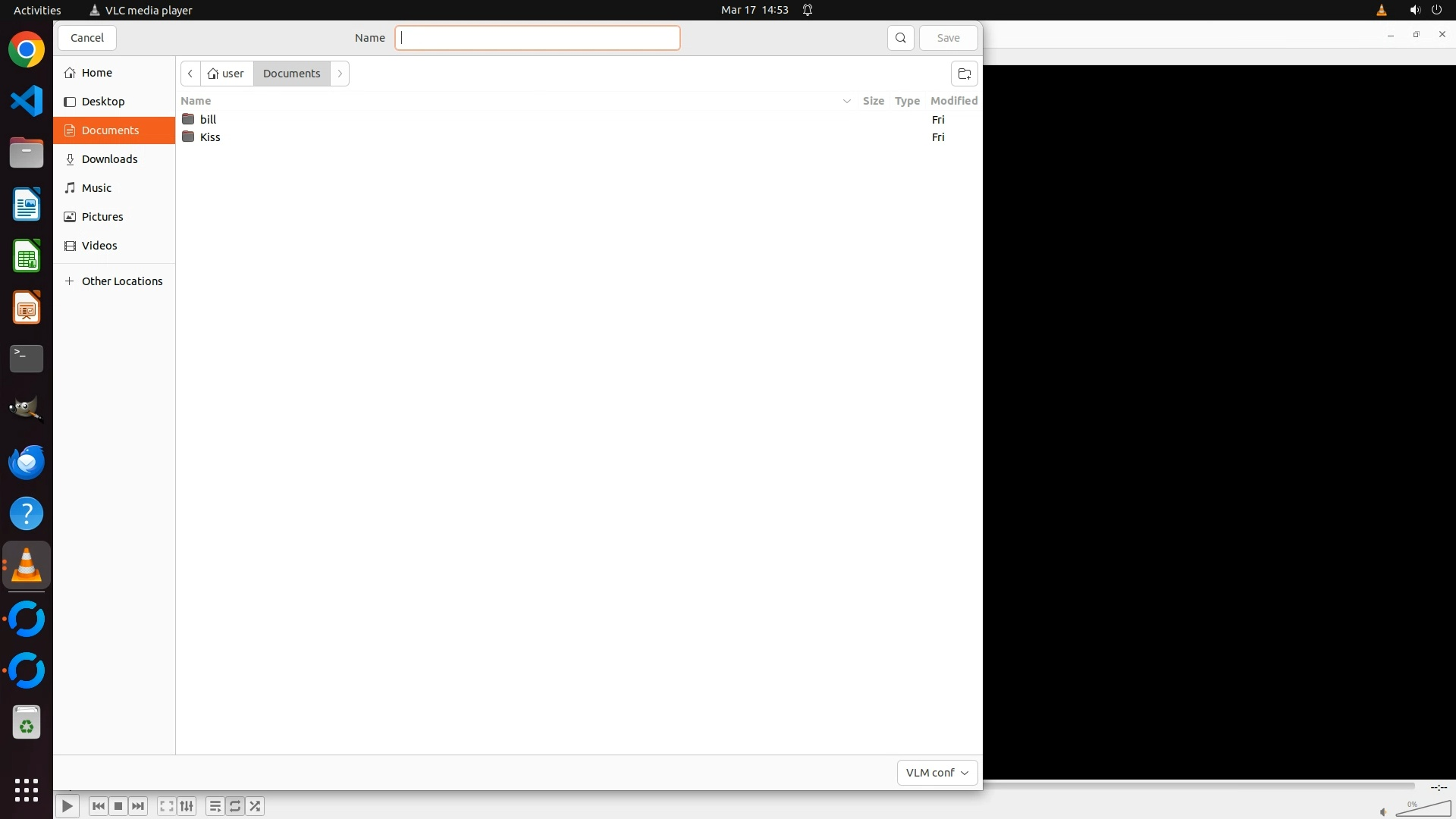Select Downloads in the sidebar
Screen dimensions: 1456x819
pos(109,159)
